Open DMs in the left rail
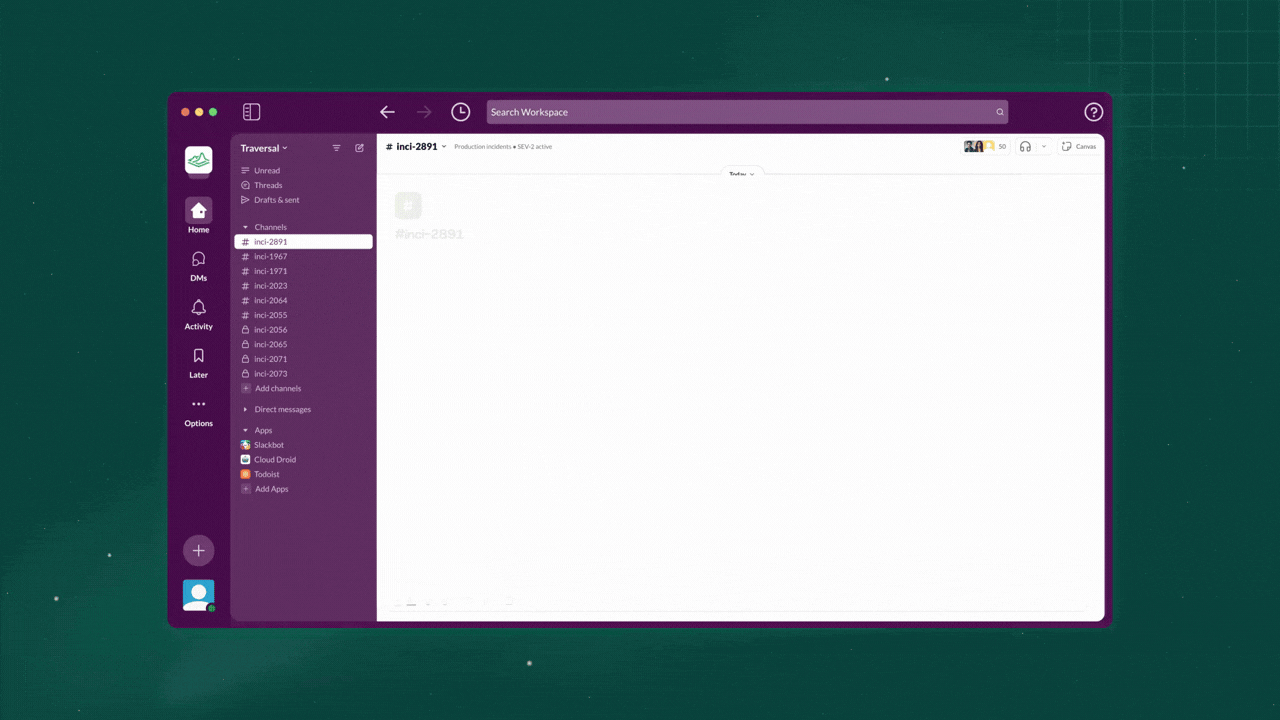The width and height of the screenshot is (1280, 720). click(x=198, y=265)
